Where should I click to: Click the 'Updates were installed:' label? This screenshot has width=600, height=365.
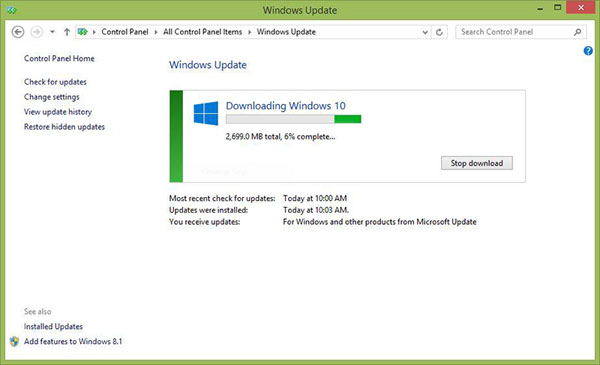[209, 210]
